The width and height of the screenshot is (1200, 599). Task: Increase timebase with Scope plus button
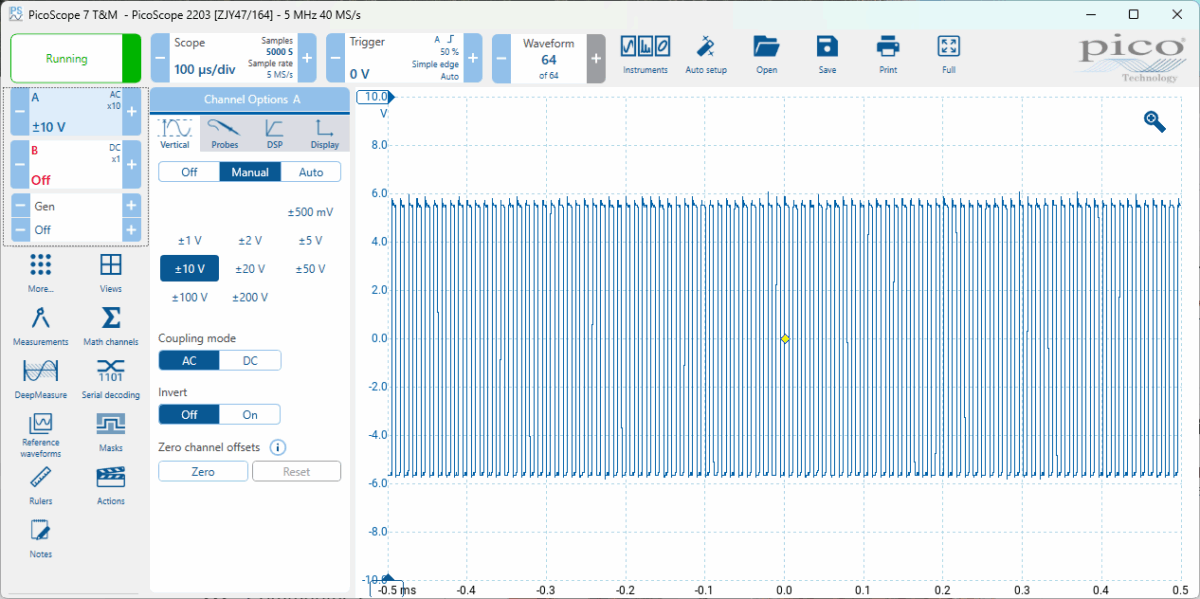307,58
